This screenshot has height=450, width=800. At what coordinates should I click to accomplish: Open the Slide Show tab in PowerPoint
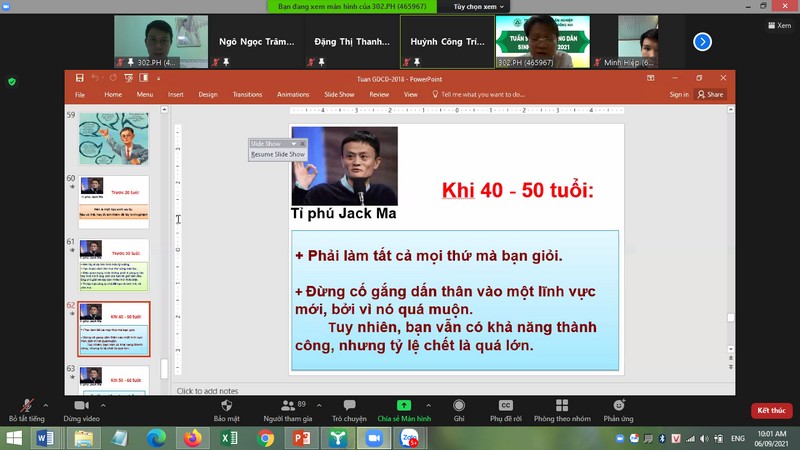(x=339, y=94)
